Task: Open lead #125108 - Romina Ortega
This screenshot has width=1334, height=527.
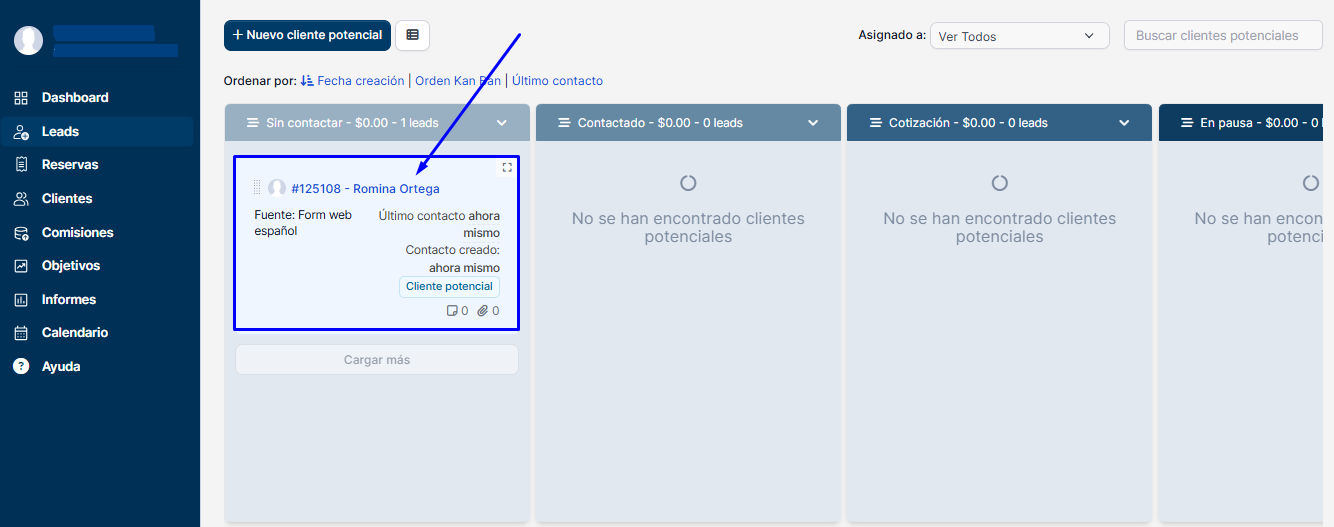Action: (x=365, y=188)
